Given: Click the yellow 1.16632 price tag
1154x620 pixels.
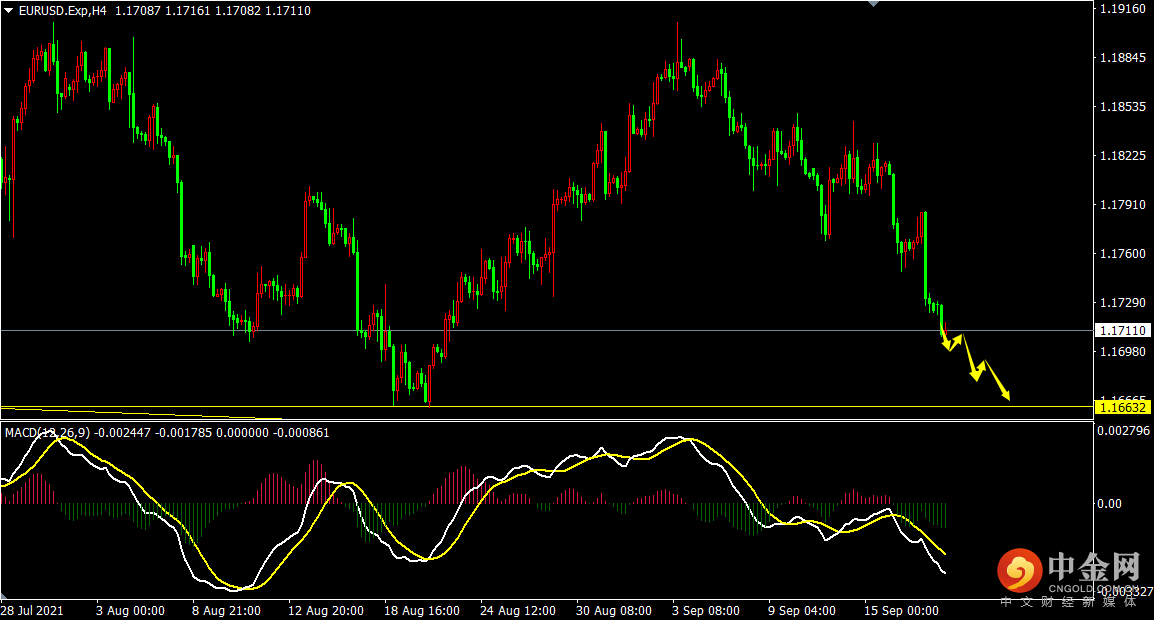Looking at the screenshot, I should [x=1123, y=407].
